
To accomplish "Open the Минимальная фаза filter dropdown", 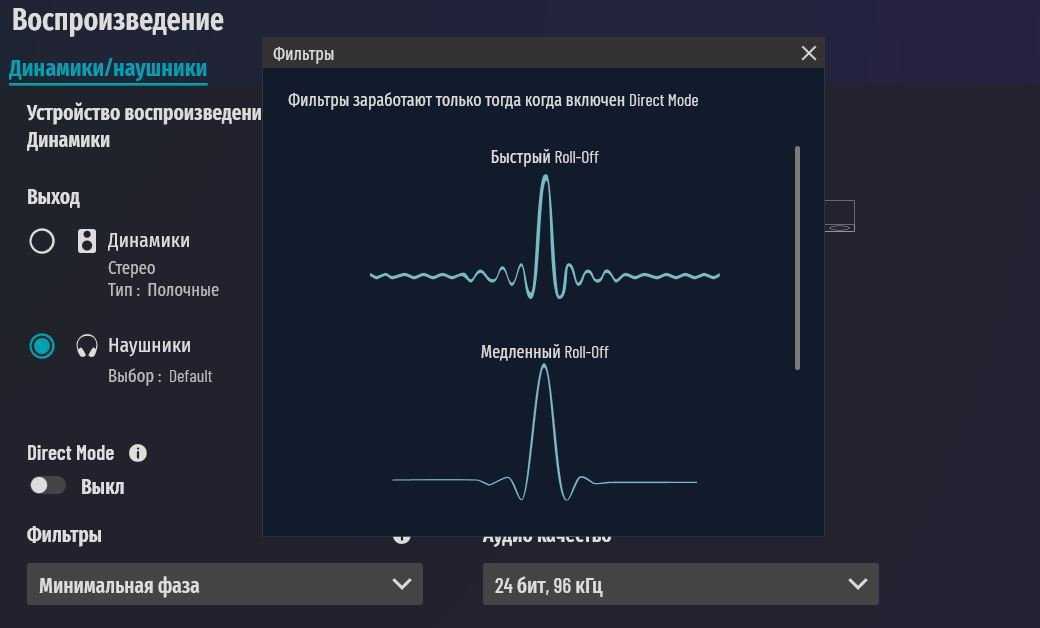I will pos(225,584).
